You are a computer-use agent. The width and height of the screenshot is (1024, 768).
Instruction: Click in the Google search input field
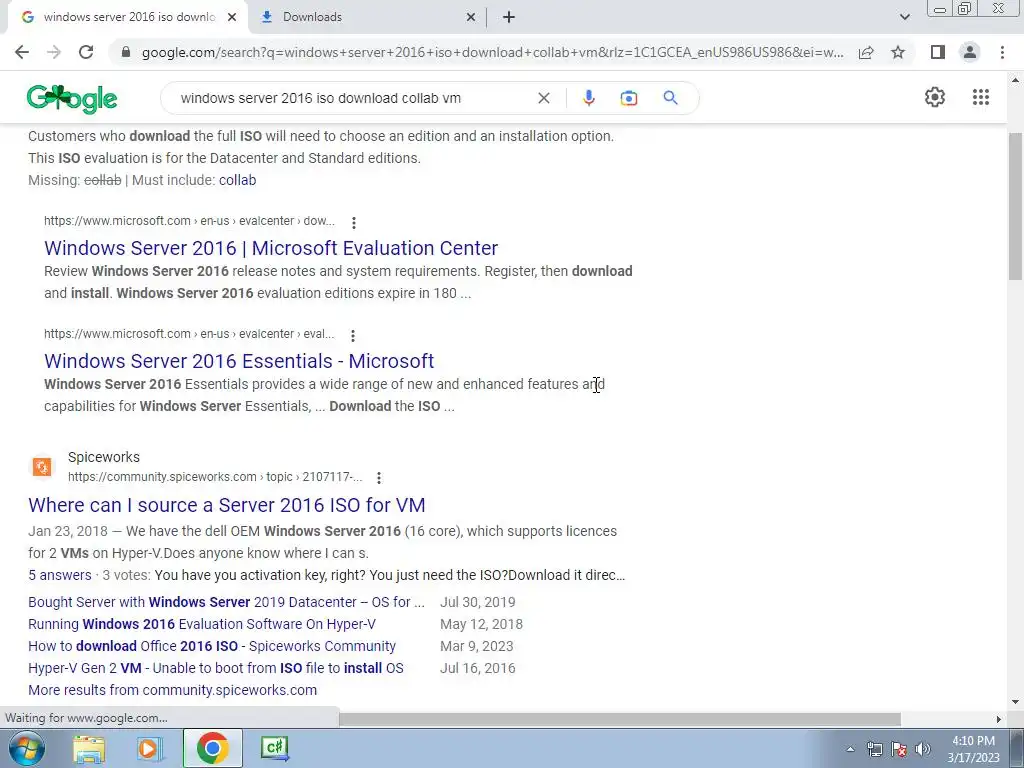pos(353,98)
